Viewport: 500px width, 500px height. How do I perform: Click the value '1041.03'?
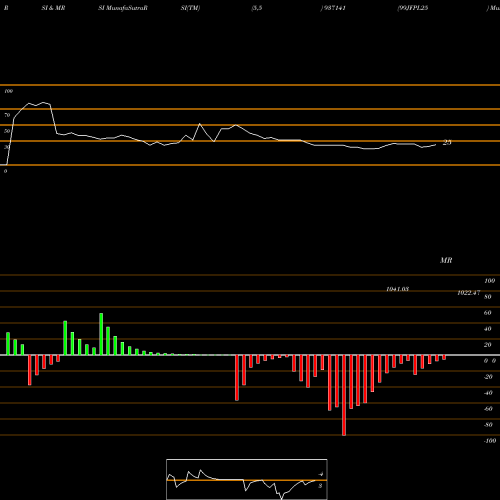(397, 289)
